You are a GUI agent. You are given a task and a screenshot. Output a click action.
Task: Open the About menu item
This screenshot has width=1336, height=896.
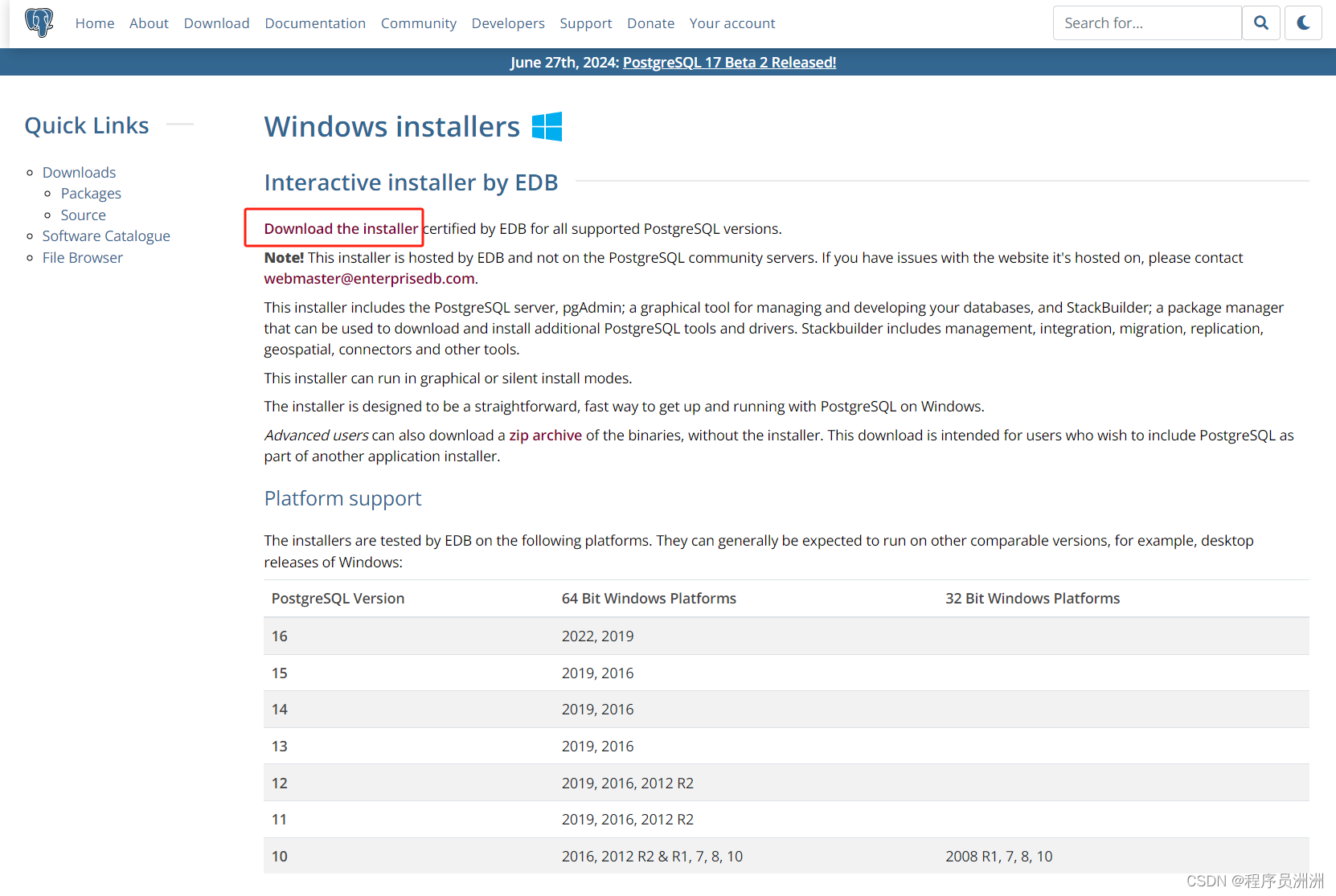[x=149, y=23]
